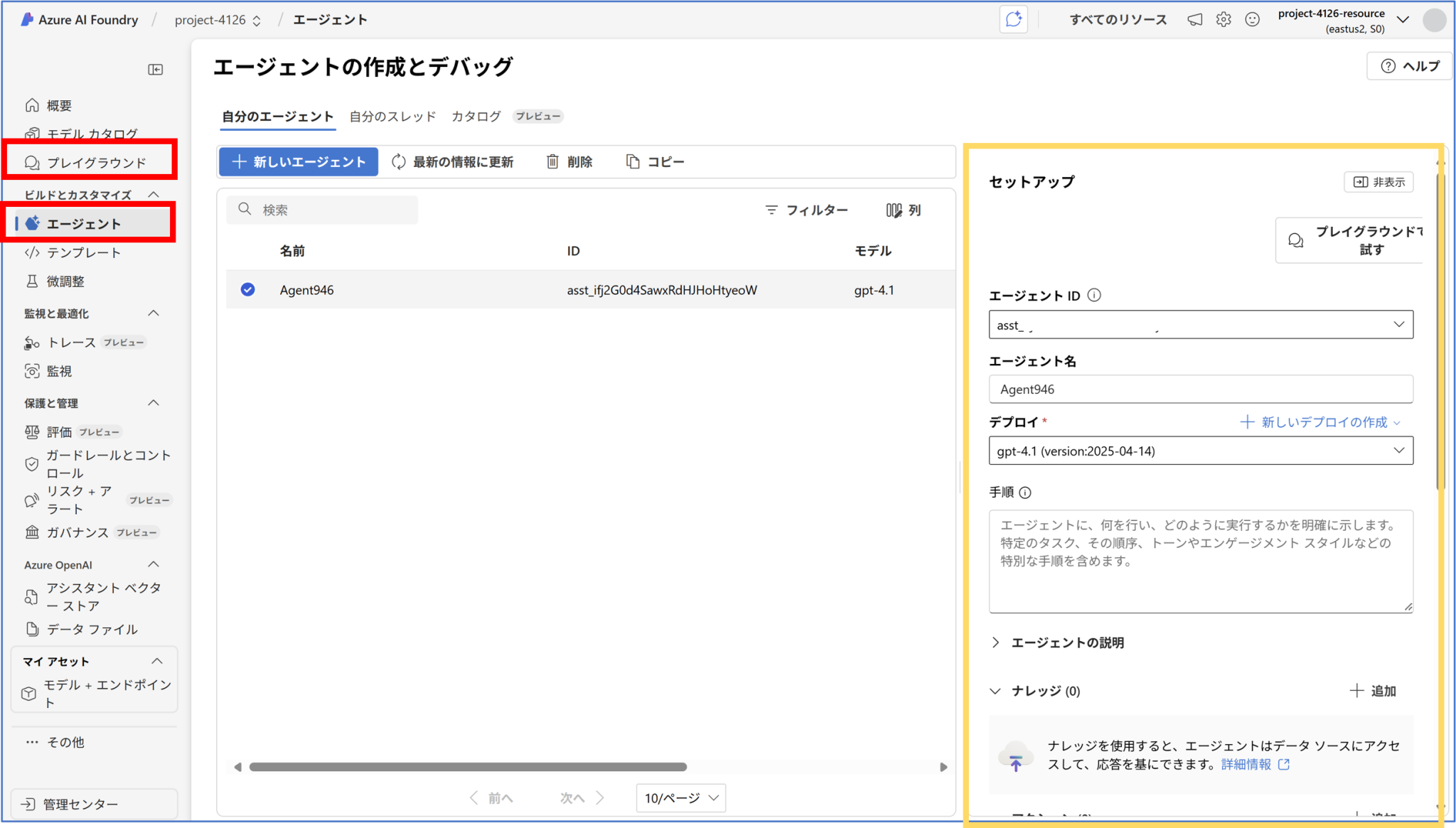Click the 詳細情報 link in the knowledge panel
Image resolution: width=1456 pixels, height=828 pixels.
pos(1246,764)
